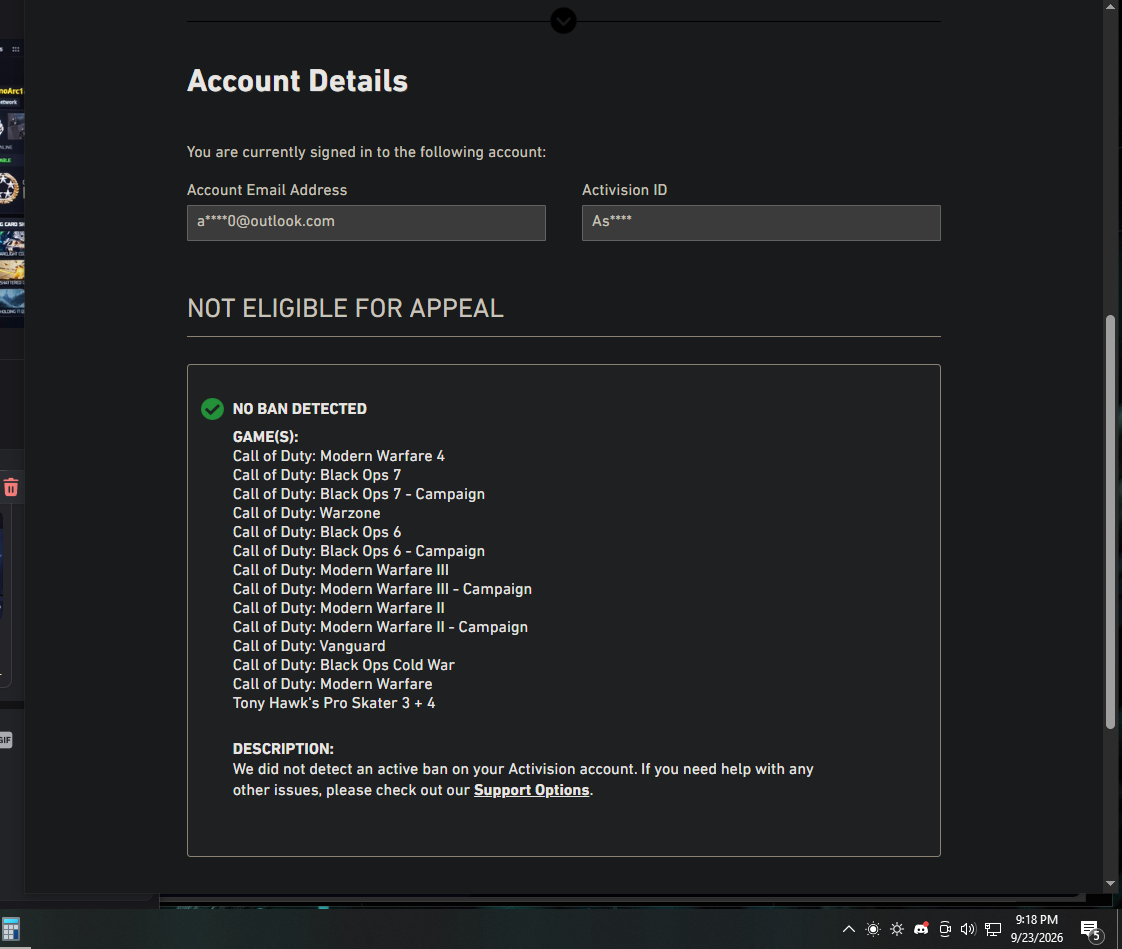Open the notification center with 5 badge
Viewport: 1122px width, 949px height.
tap(1091, 930)
